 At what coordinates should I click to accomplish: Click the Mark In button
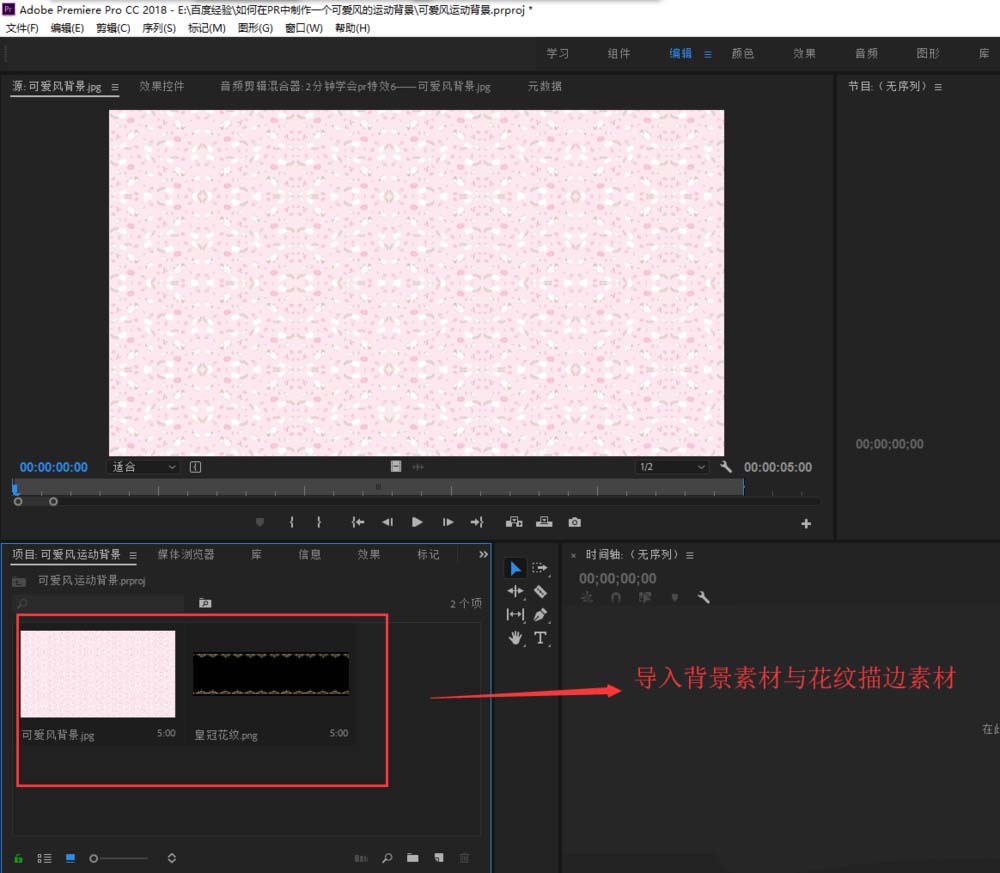tap(291, 522)
